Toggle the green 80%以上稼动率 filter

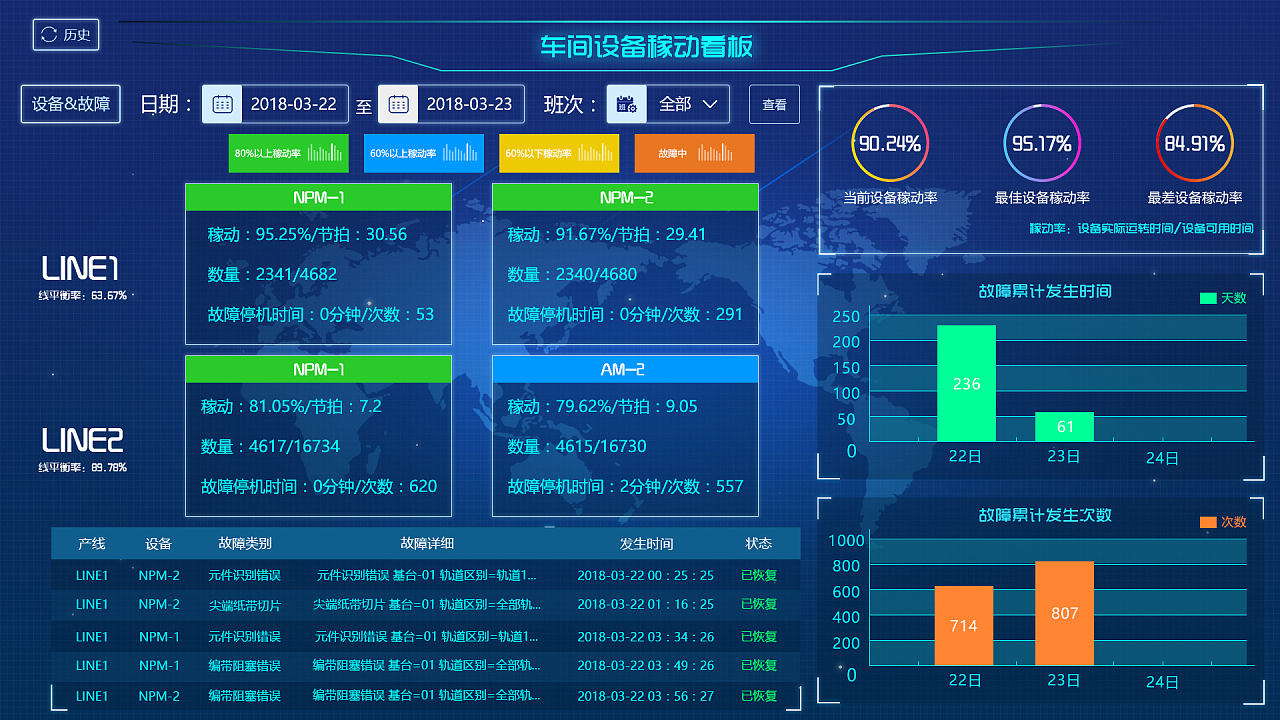tap(288, 153)
